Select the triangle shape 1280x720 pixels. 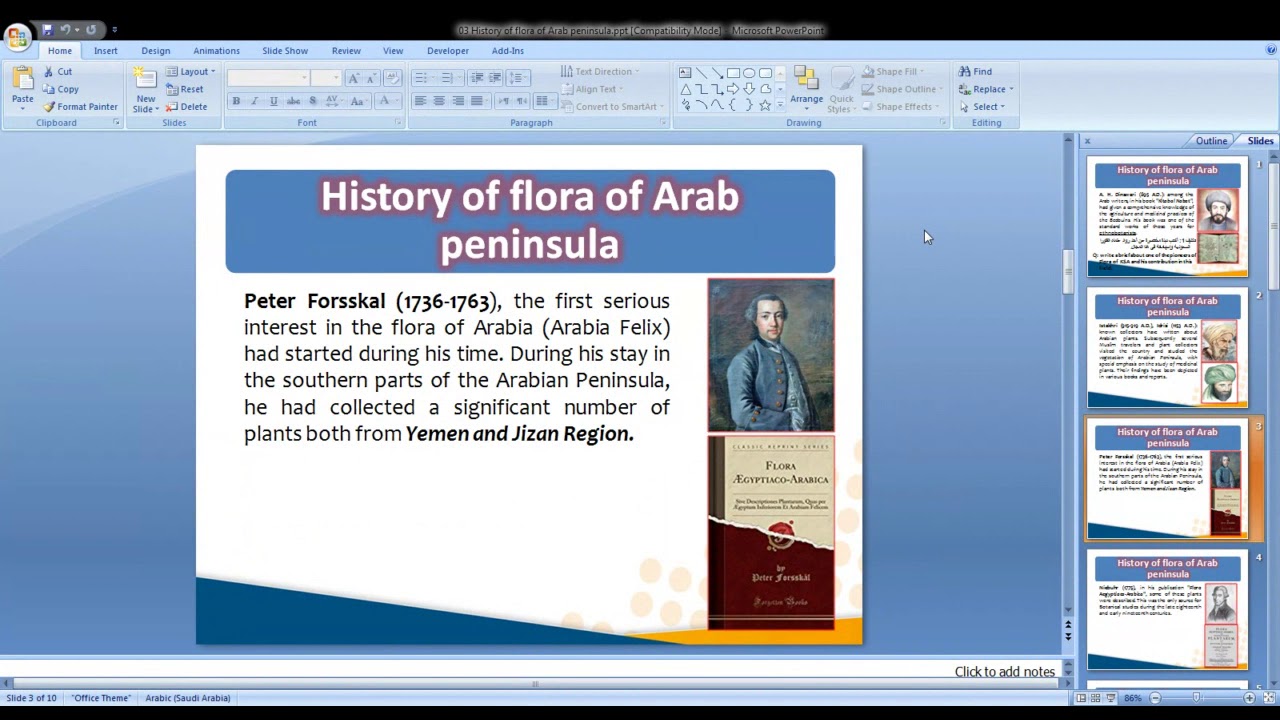(685, 89)
